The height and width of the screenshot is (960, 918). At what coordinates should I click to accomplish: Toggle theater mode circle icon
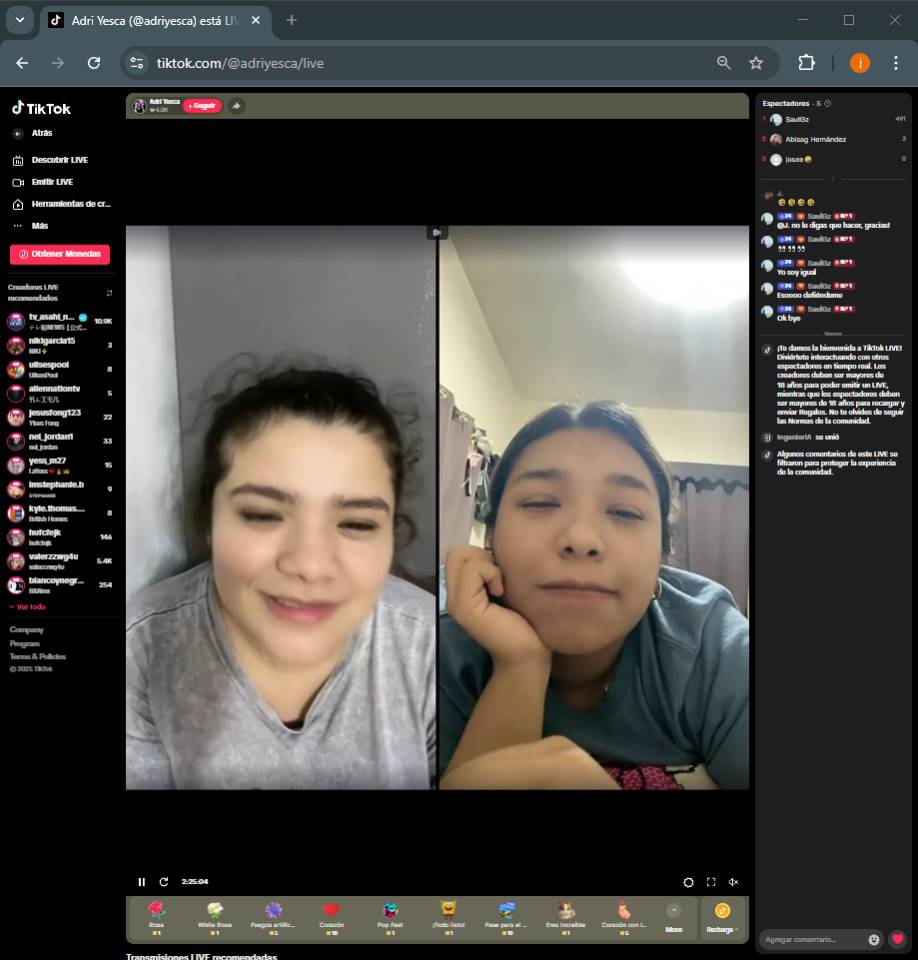point(688,882)
